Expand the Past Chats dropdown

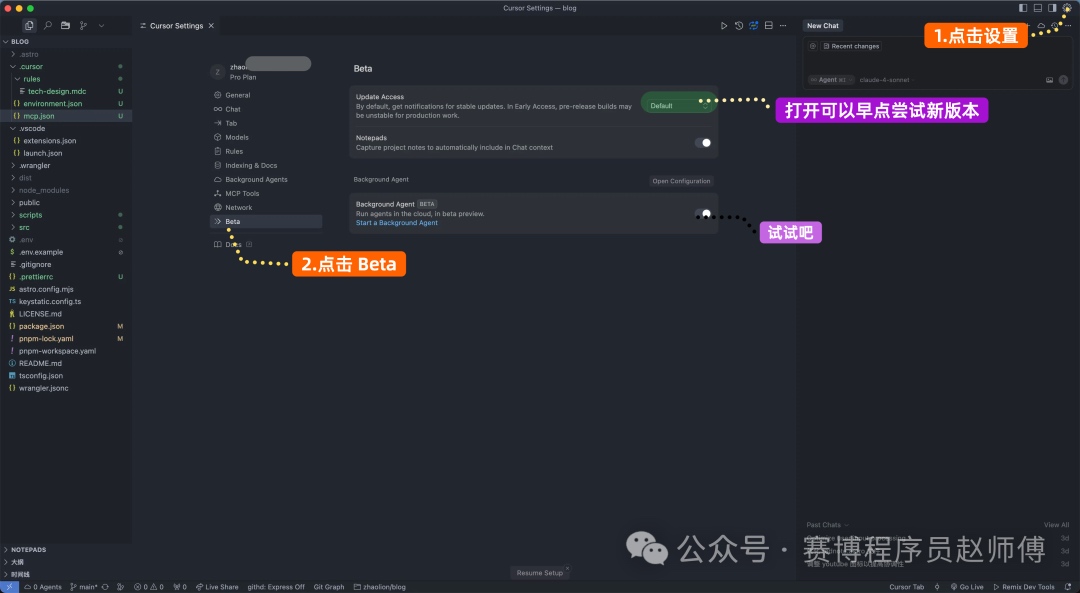[x=827, y=525]
